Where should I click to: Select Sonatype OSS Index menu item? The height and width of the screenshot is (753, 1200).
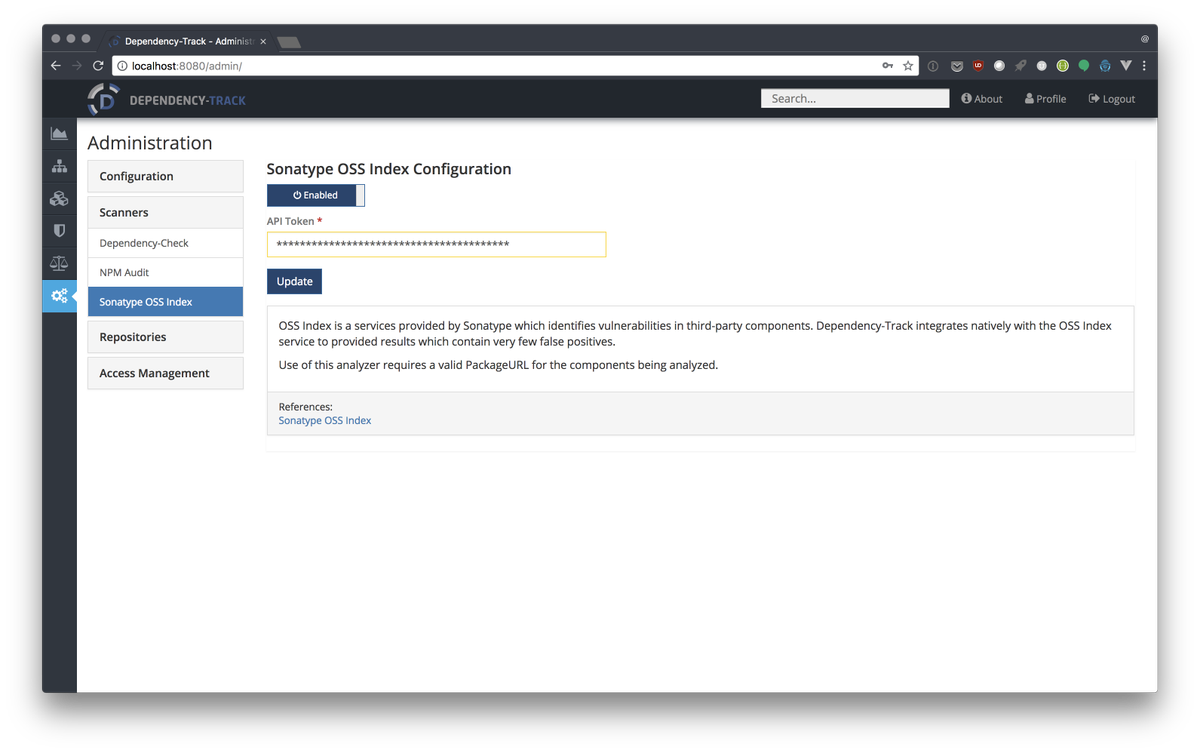[165, 301]
